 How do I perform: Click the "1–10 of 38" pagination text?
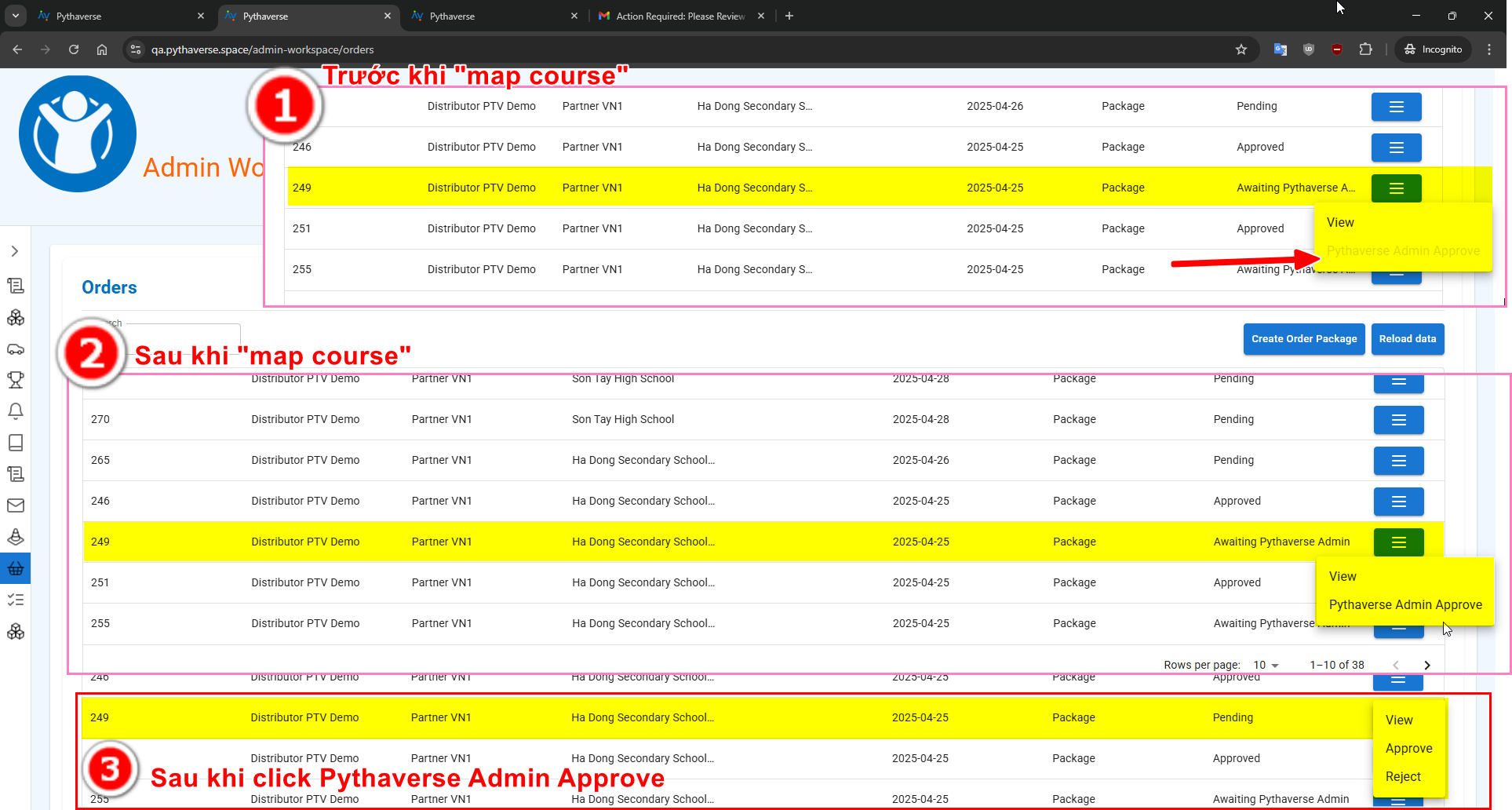click(1336, 665)
